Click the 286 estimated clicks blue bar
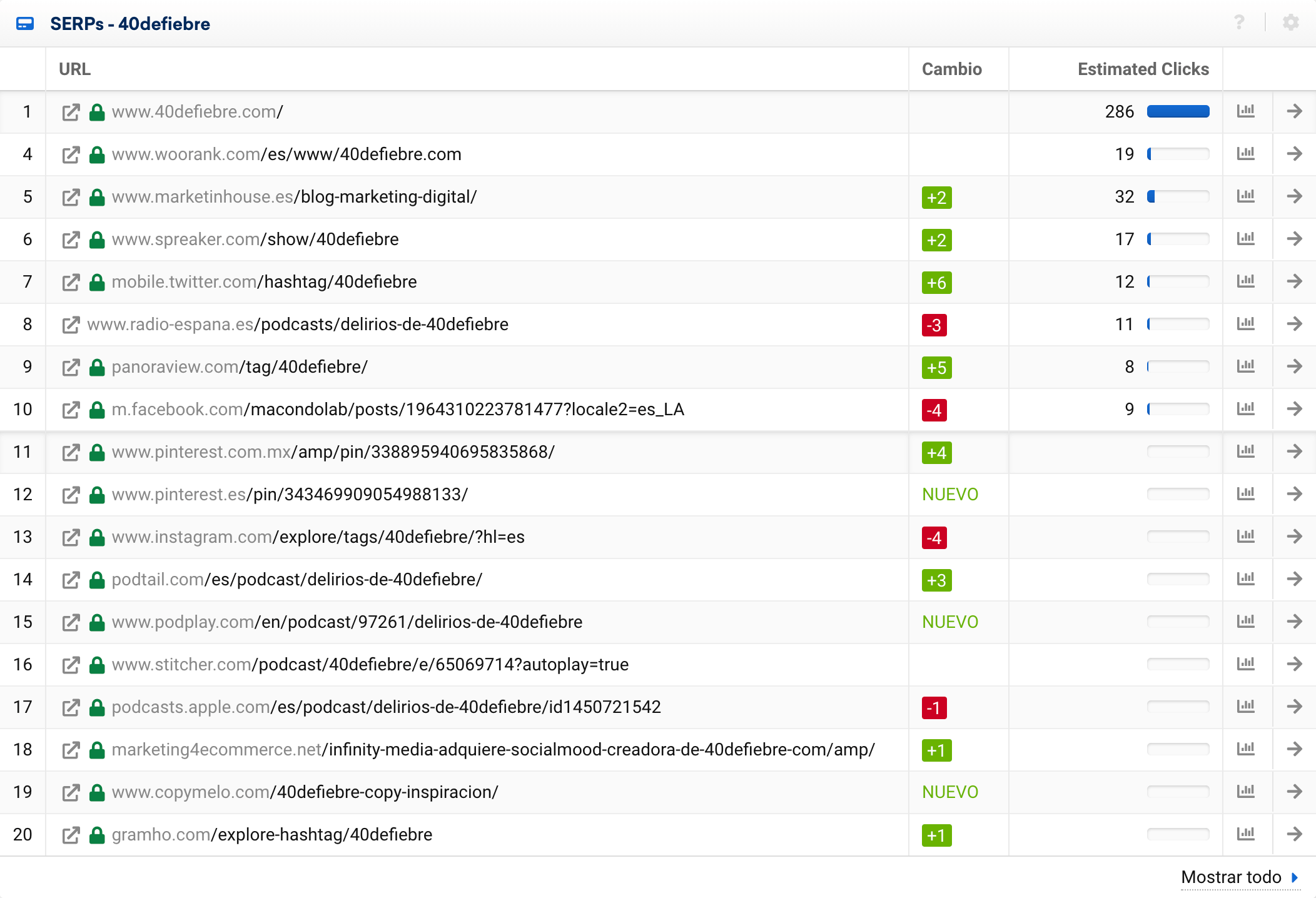Image resolution: width=1316 pixels, height=898 pixels. point(1178,112)
